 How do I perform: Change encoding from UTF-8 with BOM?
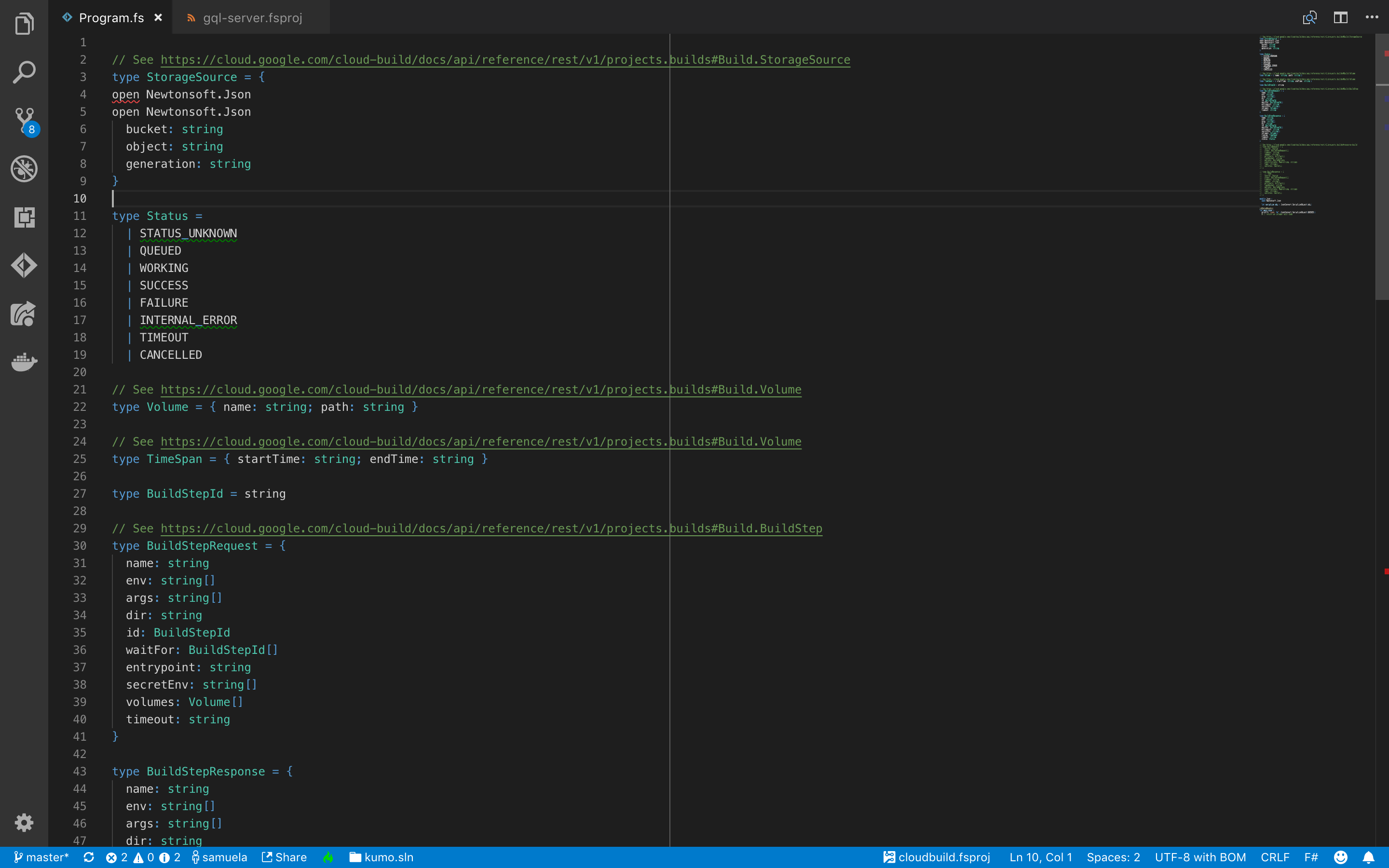(1199, 857)
